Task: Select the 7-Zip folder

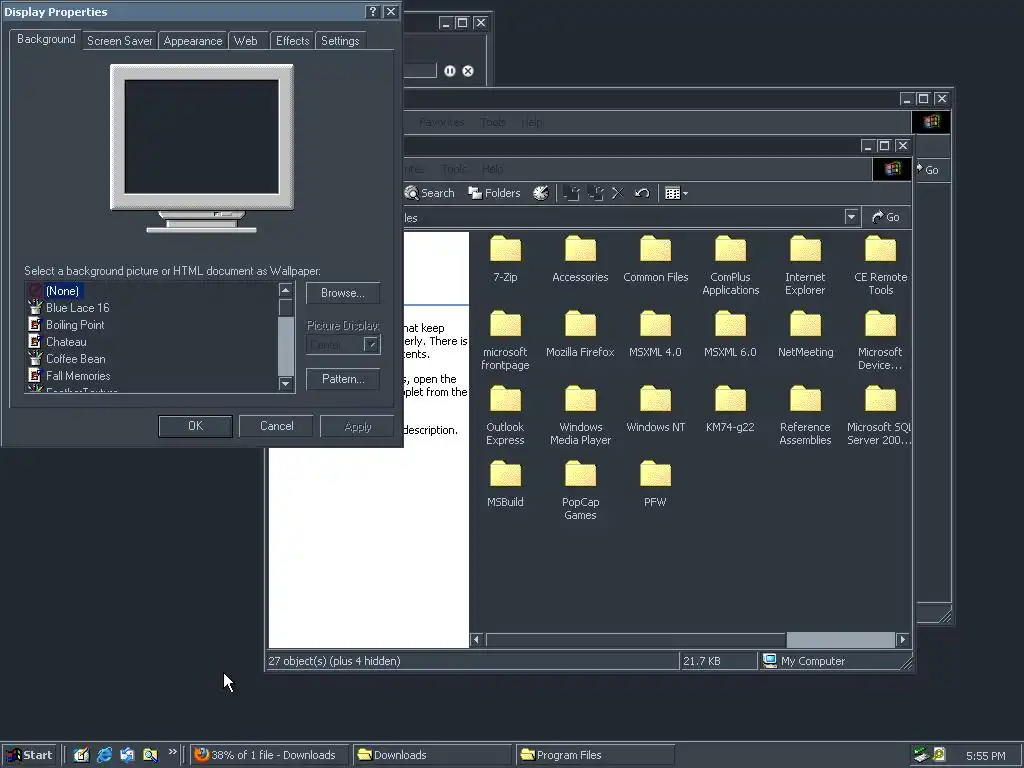Action: (x=505, y=259)
